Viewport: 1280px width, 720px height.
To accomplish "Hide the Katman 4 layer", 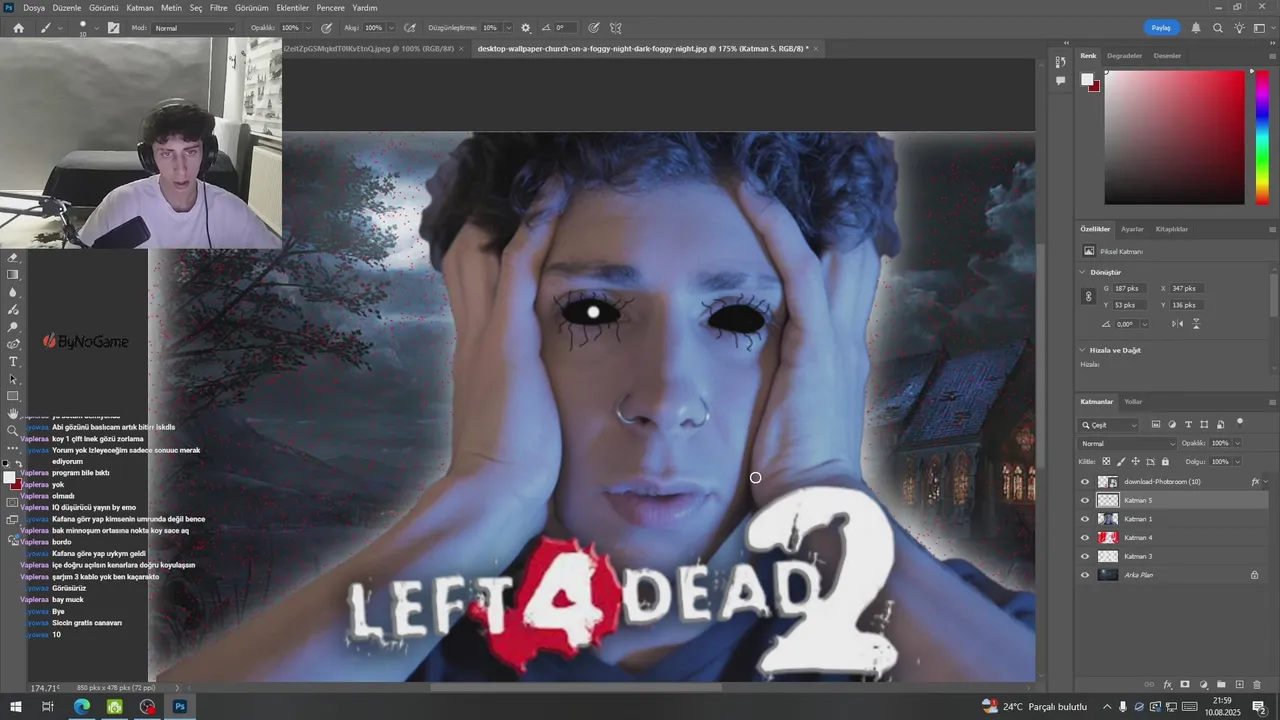I will pos(1085,537).
